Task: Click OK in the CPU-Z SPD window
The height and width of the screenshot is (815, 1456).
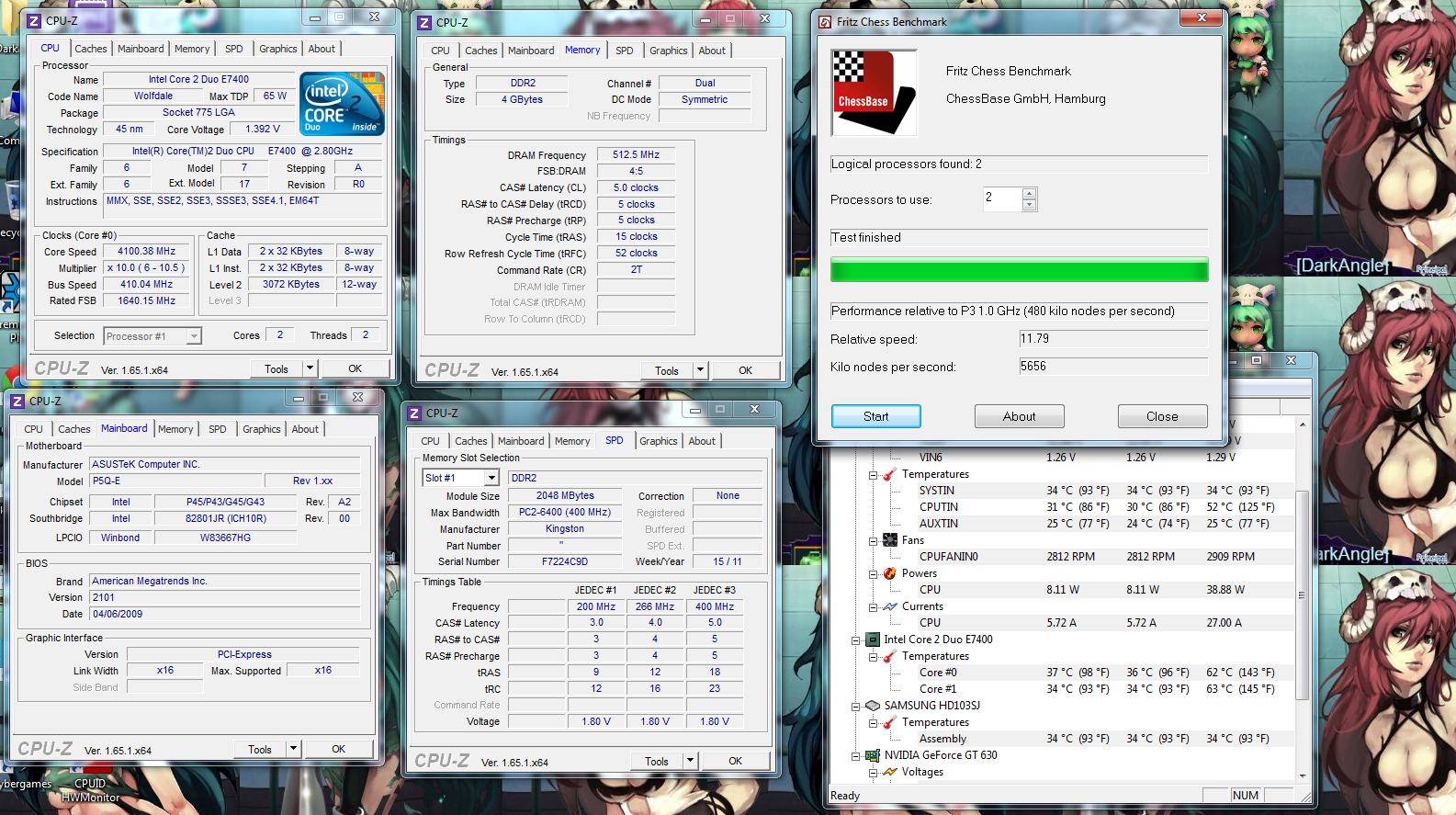Action: [736, 761]
